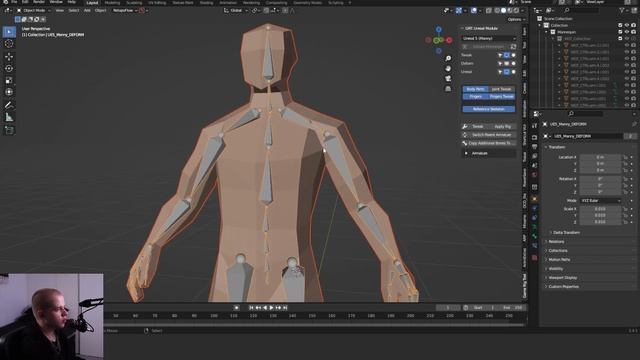Expand the Viewport Display panel
Image resolution: width=640 pixels, height=360 pixels.
[x=562, y=278]
